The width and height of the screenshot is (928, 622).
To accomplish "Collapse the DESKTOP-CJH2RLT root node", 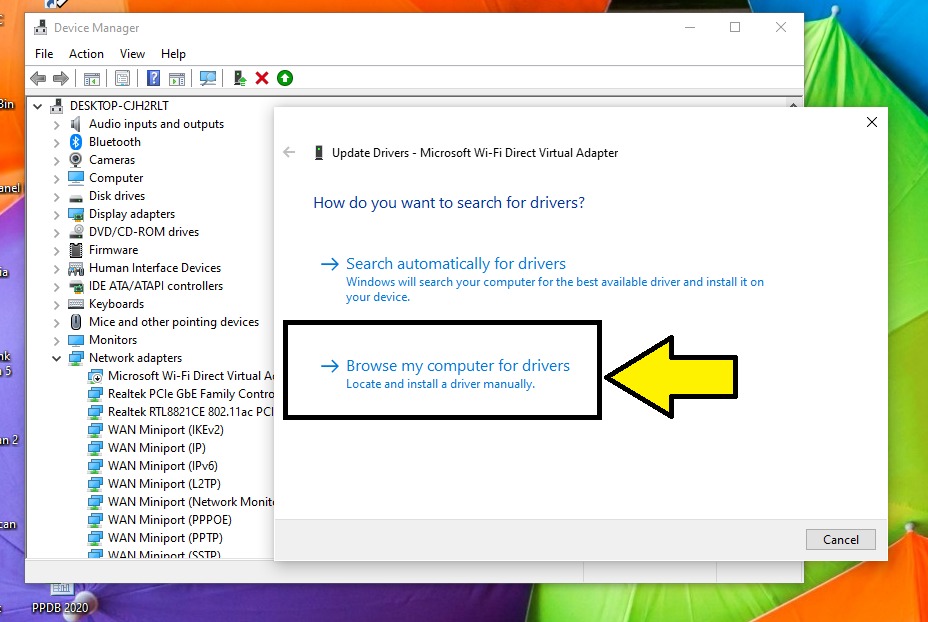I will [x=38, y=107].
